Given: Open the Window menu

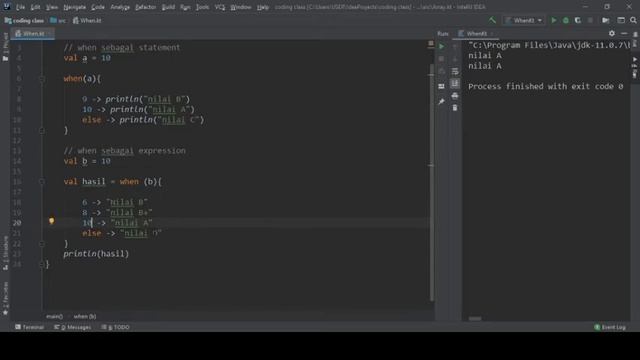Looking at the screenshot, I should click(241, 7).
